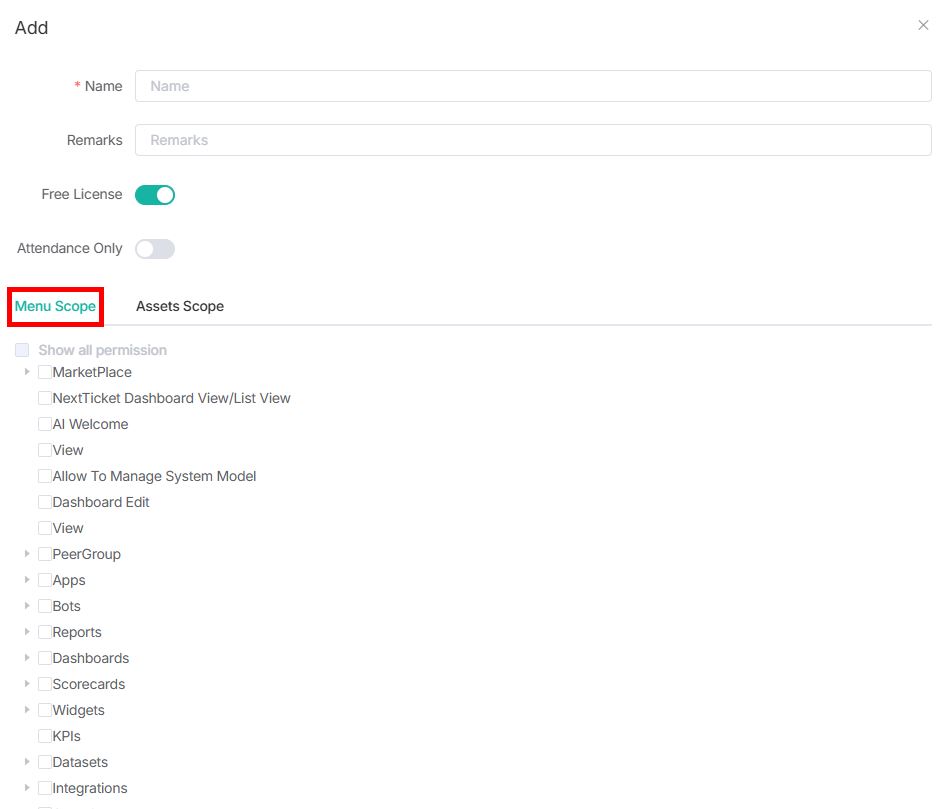Expand the Scorecards tree arrow
The image size is (951, 809).
pyautogui.click(x=27, y=684)
